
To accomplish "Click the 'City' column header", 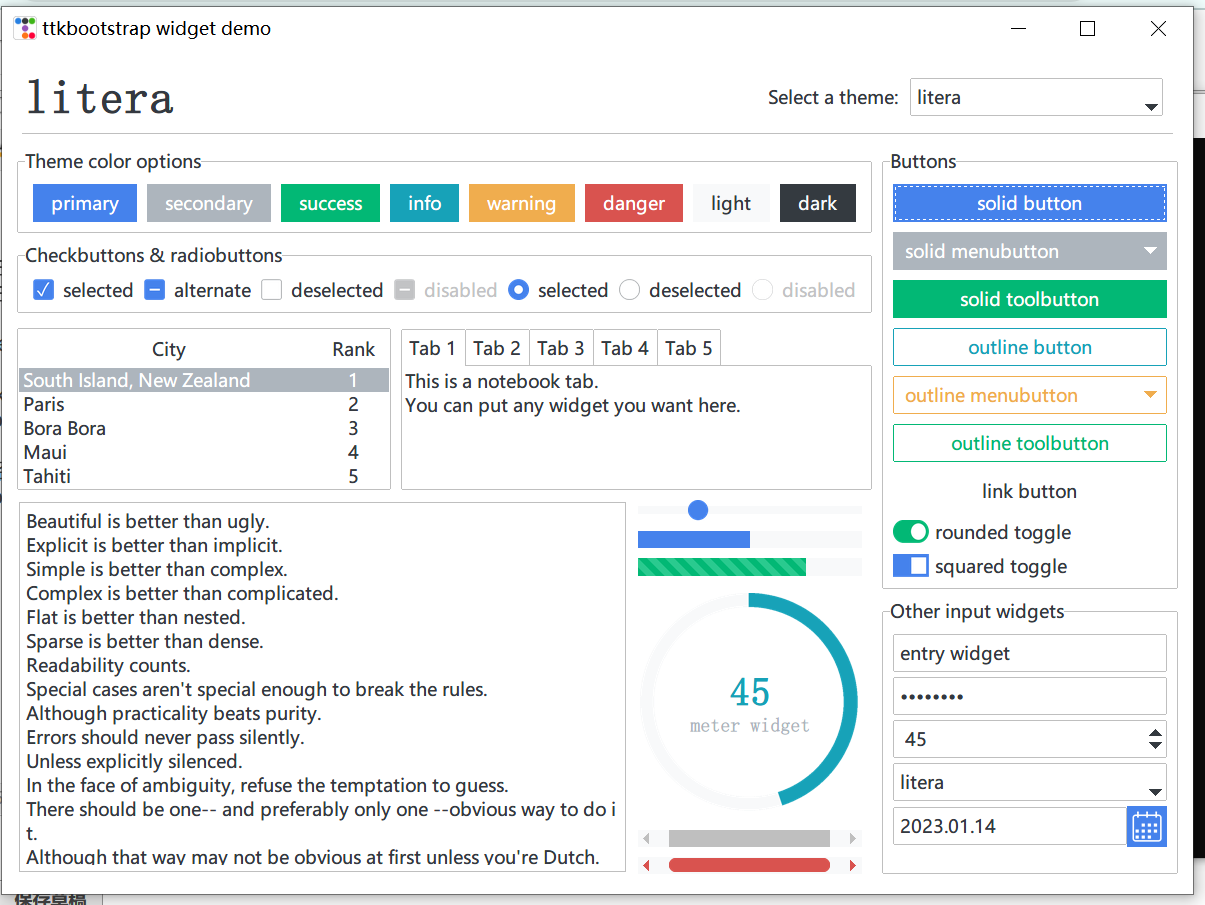I will coord(168,349).
